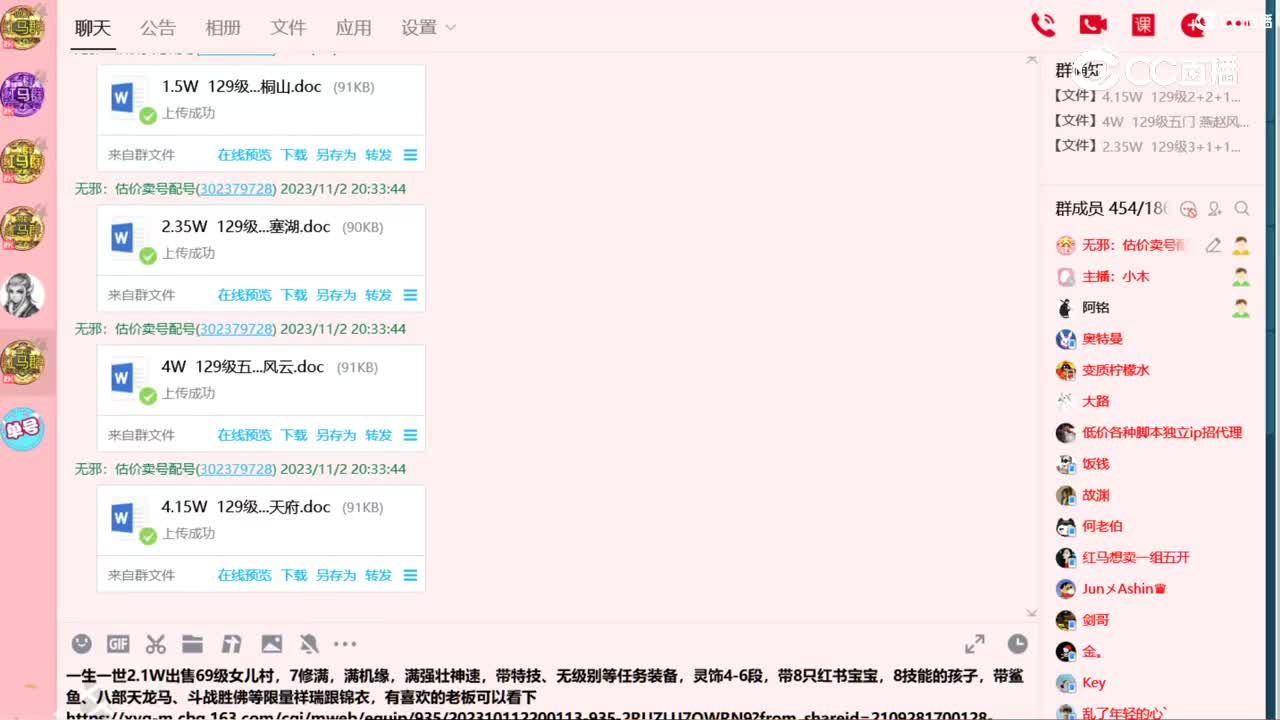This screenshot has width=1280, height=720.
Task: Open group member mute settings icon
Action: (1188, 209)
